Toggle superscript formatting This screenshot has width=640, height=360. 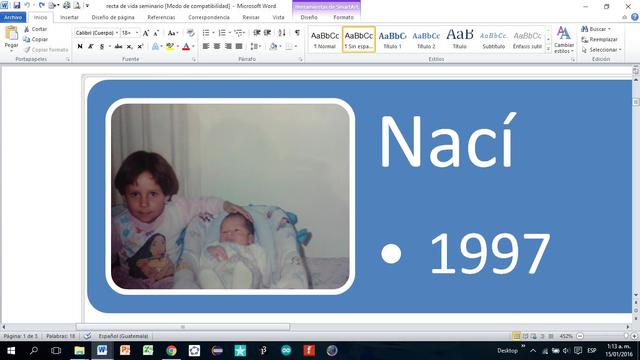coord(140,47)
